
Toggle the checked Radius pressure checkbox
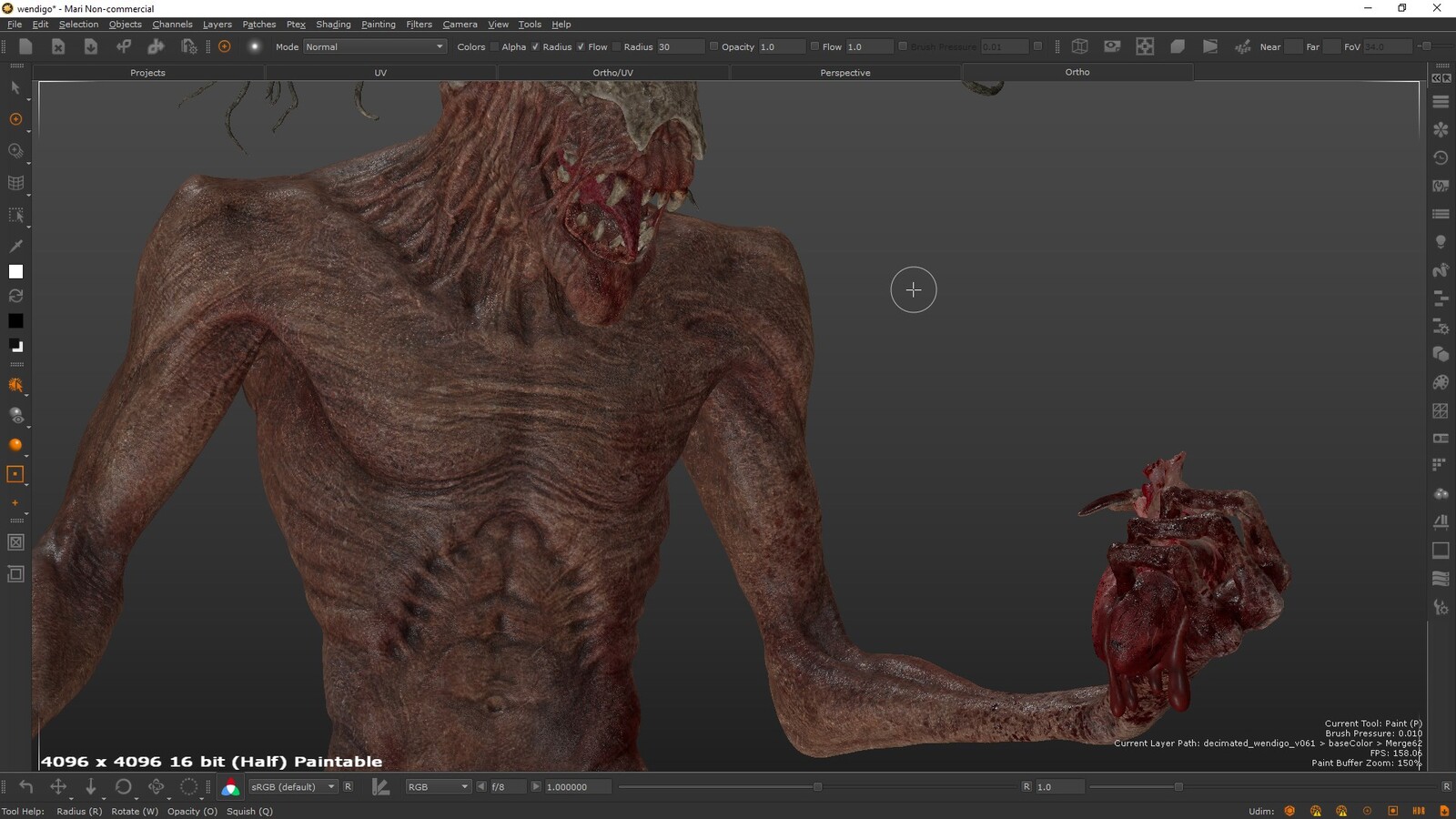(581, 46)
